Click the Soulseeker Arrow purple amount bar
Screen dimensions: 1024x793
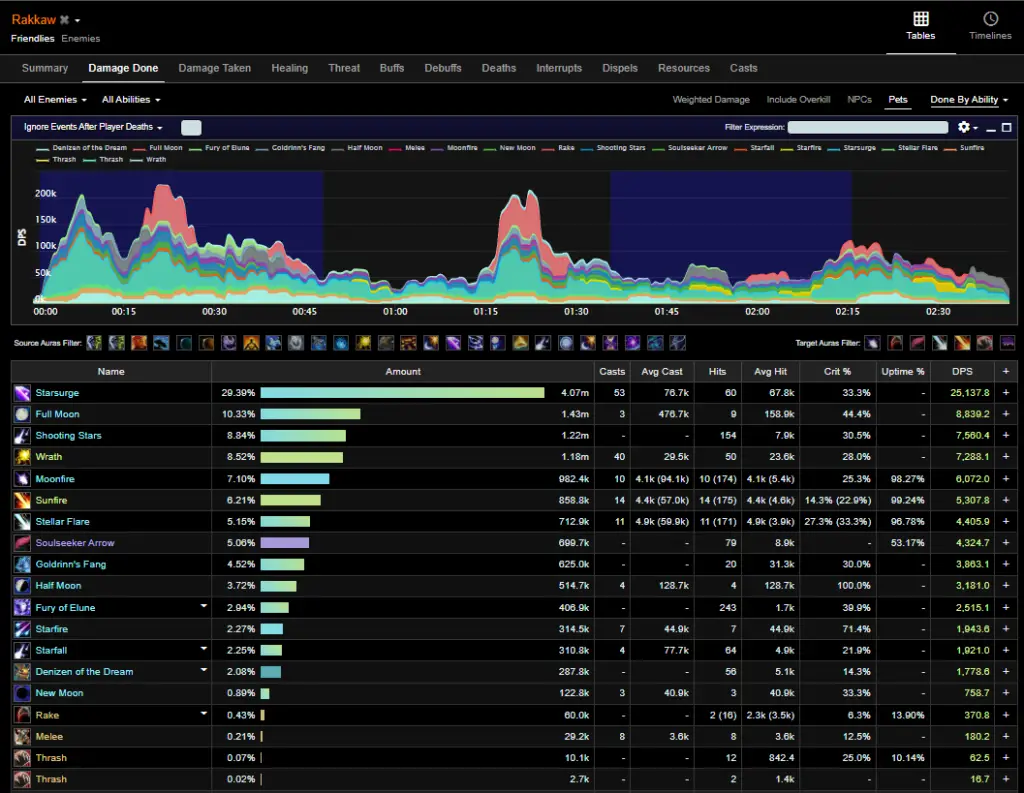pyautogui.click(x=285, y=543)
